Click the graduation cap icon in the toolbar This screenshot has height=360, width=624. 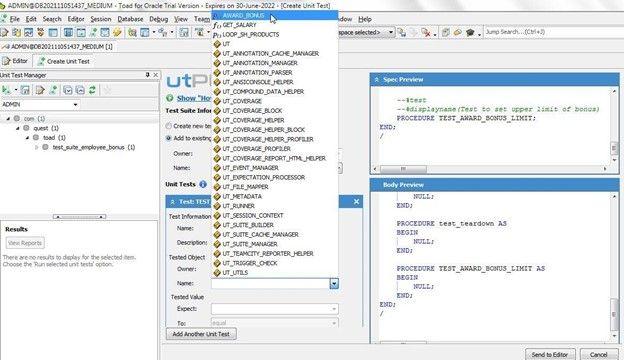470,32
